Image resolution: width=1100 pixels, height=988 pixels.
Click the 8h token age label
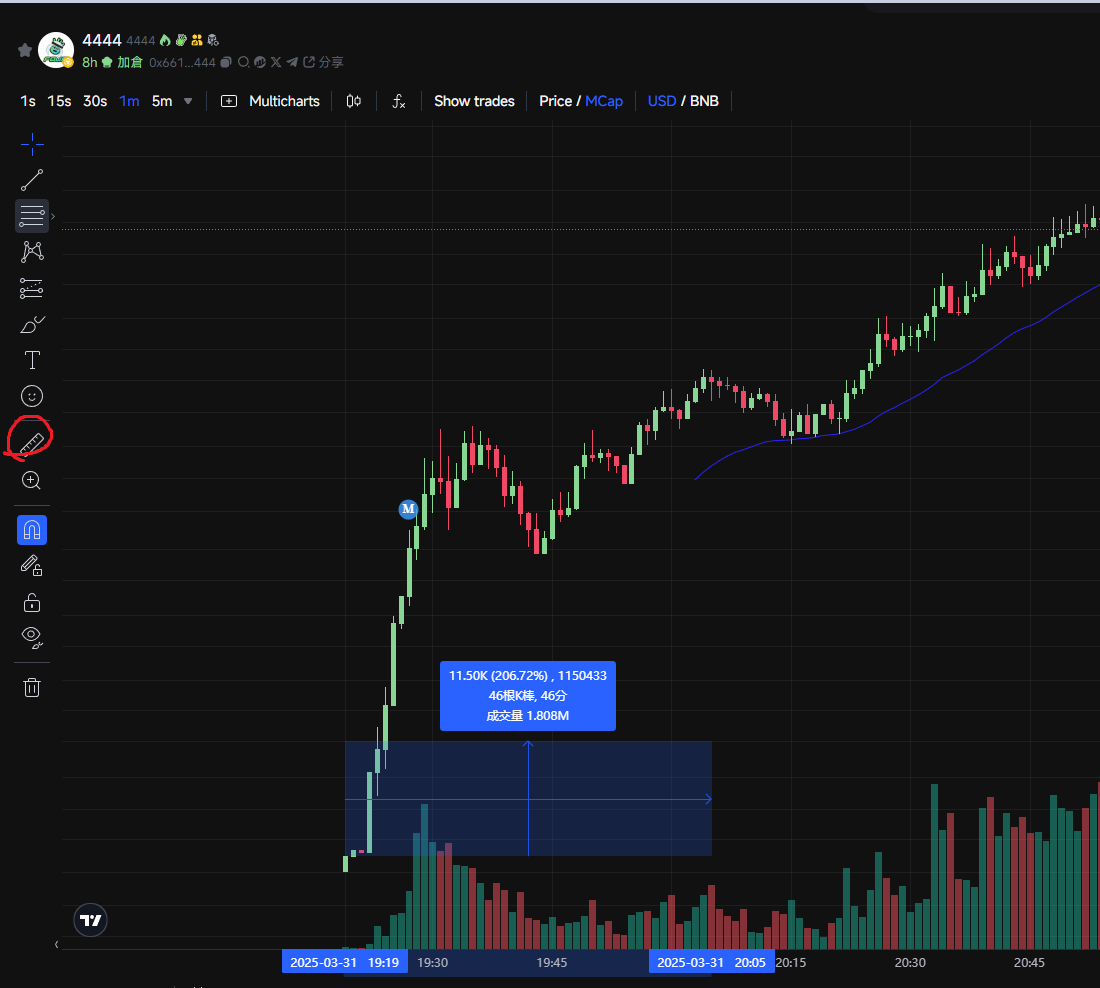tap(90, 62)
